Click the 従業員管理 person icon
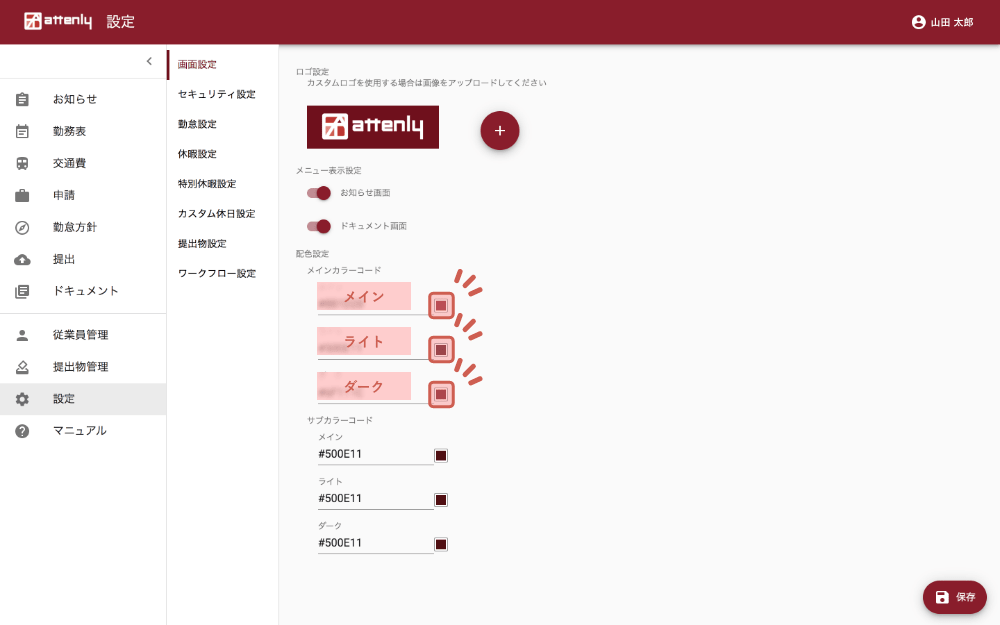 (22, 335)
